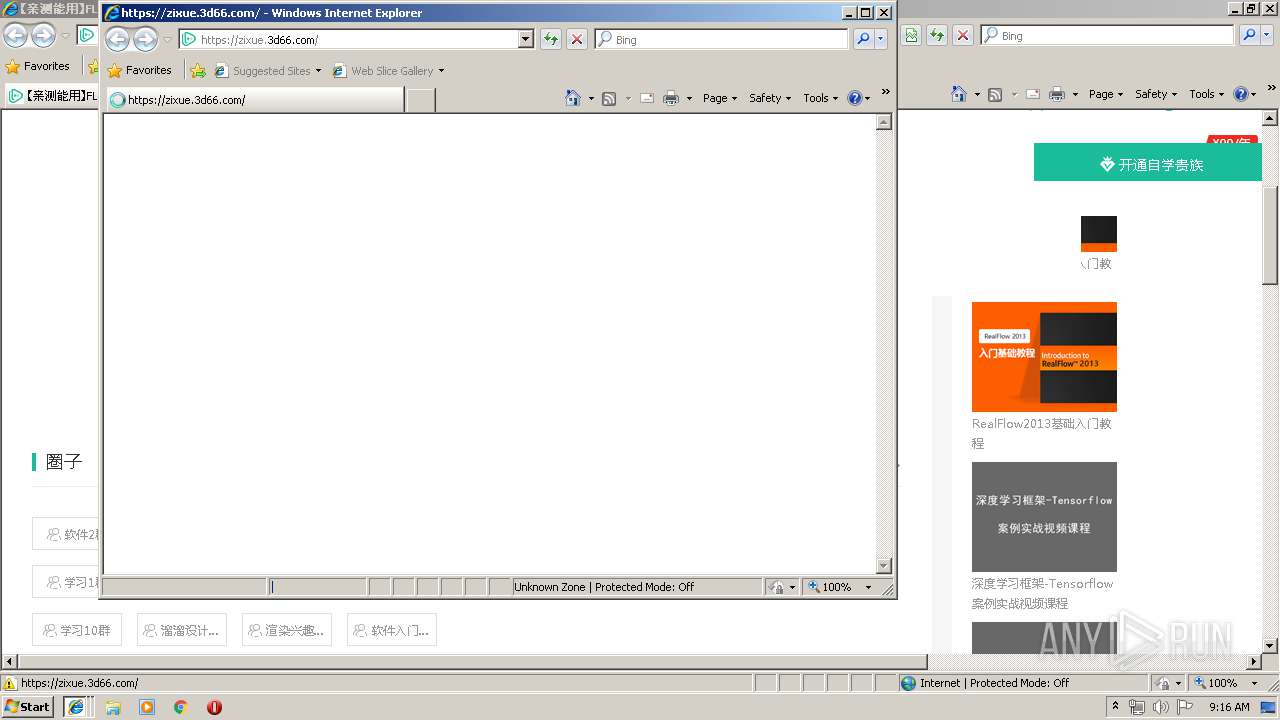Open Page menu in front IE window
Screen dimensions: 1280x720
pos(720,98)
